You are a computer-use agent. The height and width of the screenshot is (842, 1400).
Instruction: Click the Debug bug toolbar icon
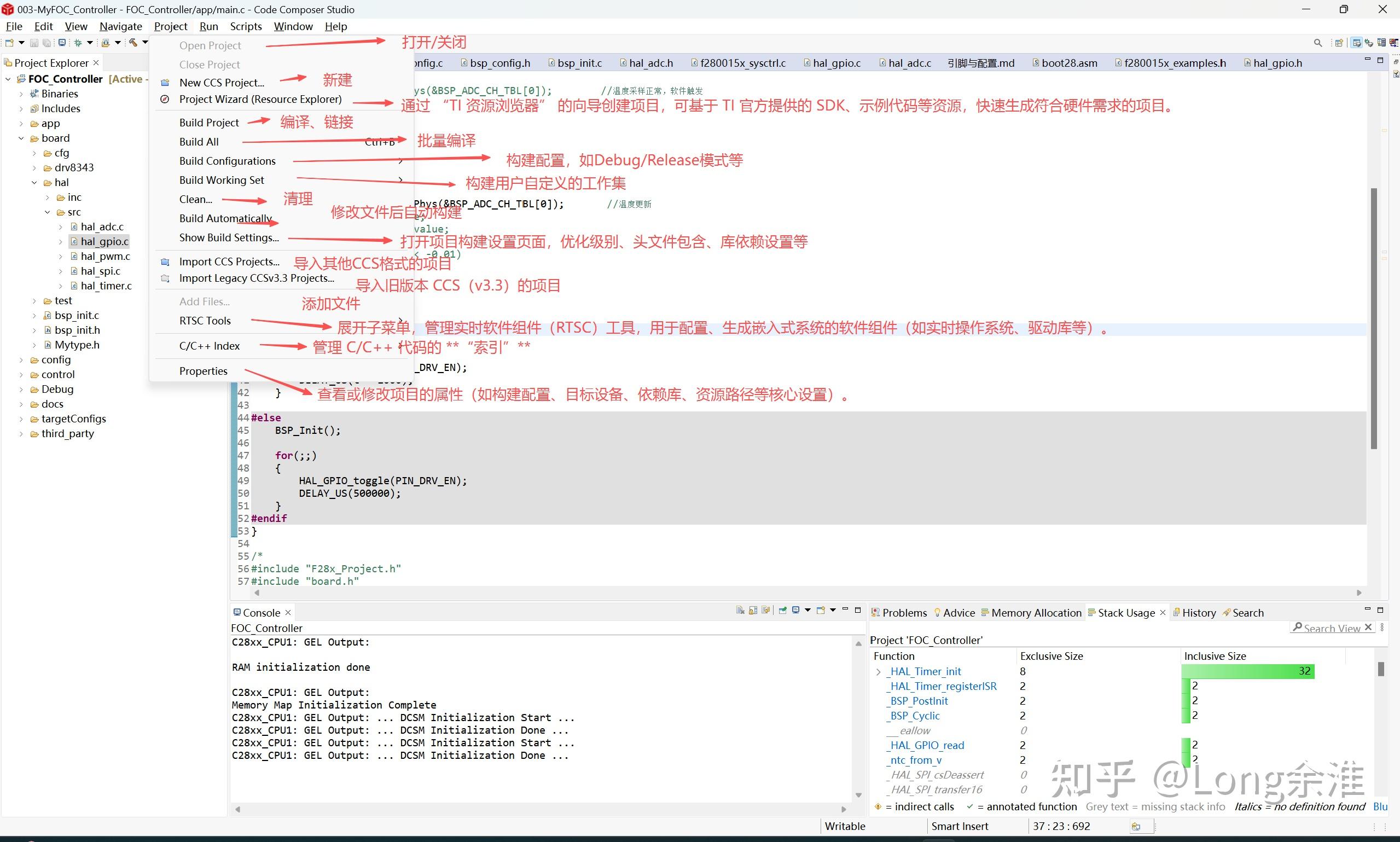[x=78, y=43]
